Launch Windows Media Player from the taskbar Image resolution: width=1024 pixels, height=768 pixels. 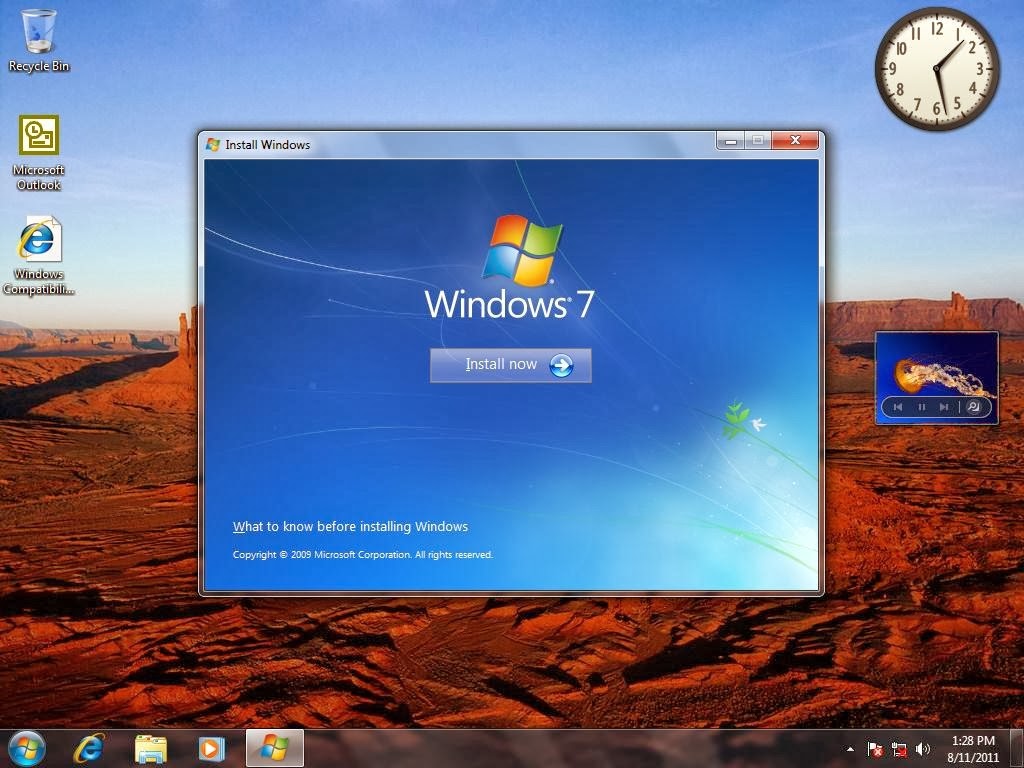pos(211,748)
